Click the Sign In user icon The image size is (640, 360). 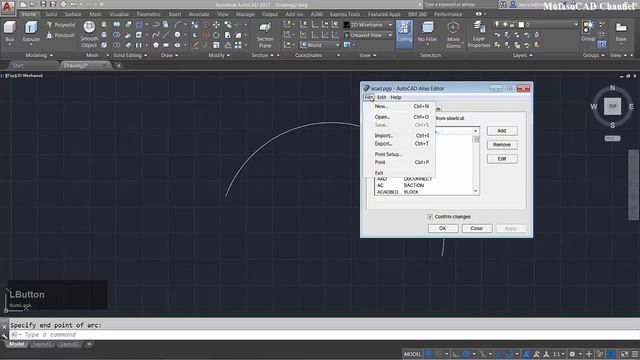pyautogui.click(x=513, y=4)
